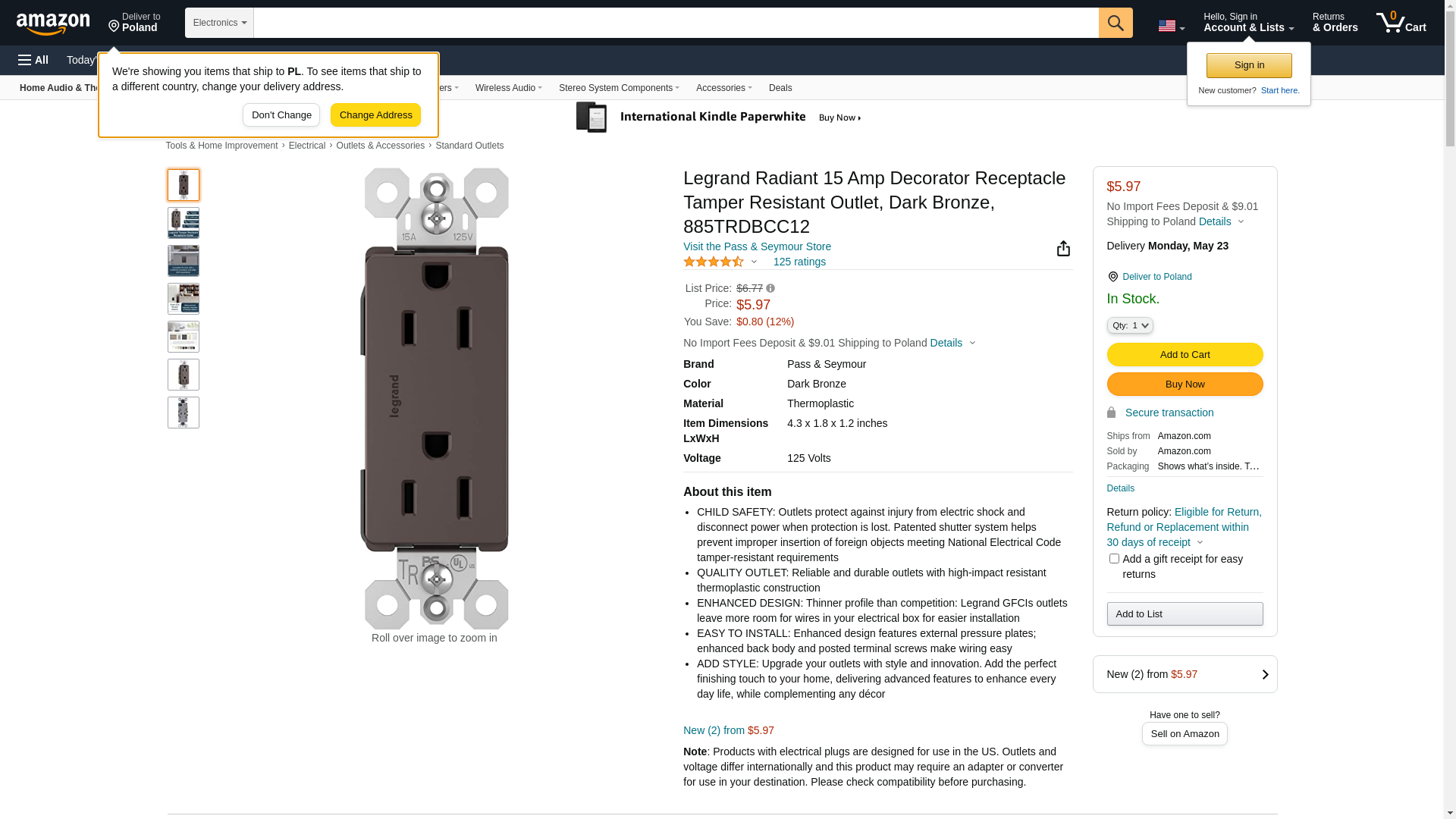
Task: Click in the search input field
Action: 675,23
